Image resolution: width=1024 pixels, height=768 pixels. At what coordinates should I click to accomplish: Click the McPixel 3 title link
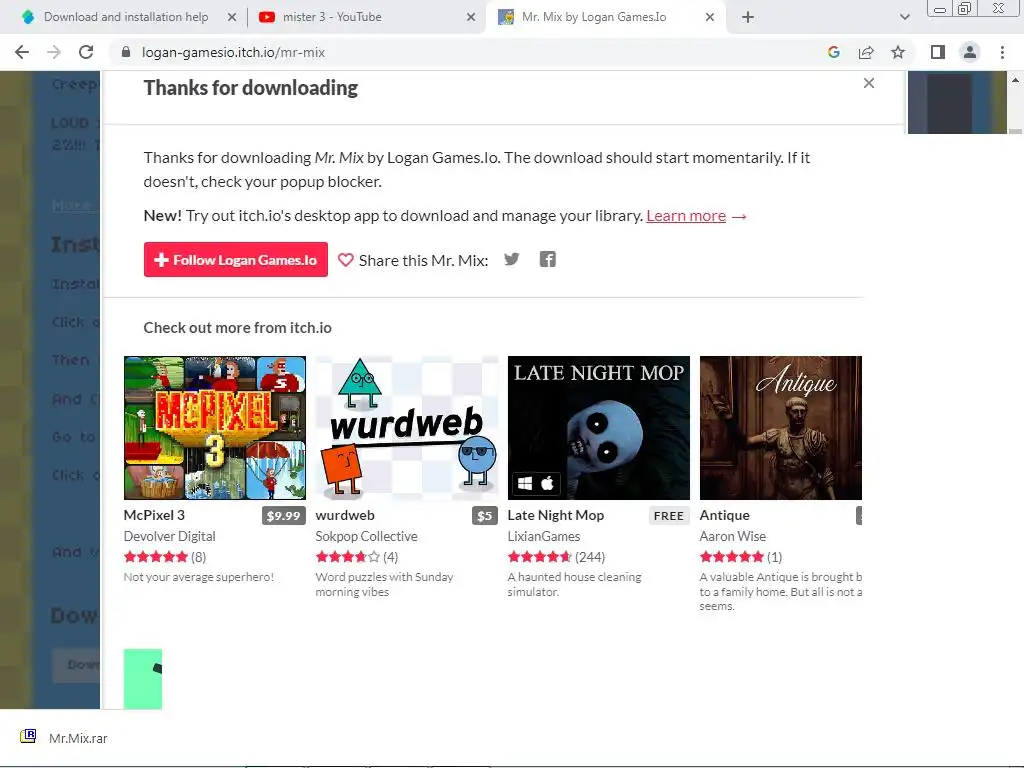pyautogui.click(x=154, y=515)
